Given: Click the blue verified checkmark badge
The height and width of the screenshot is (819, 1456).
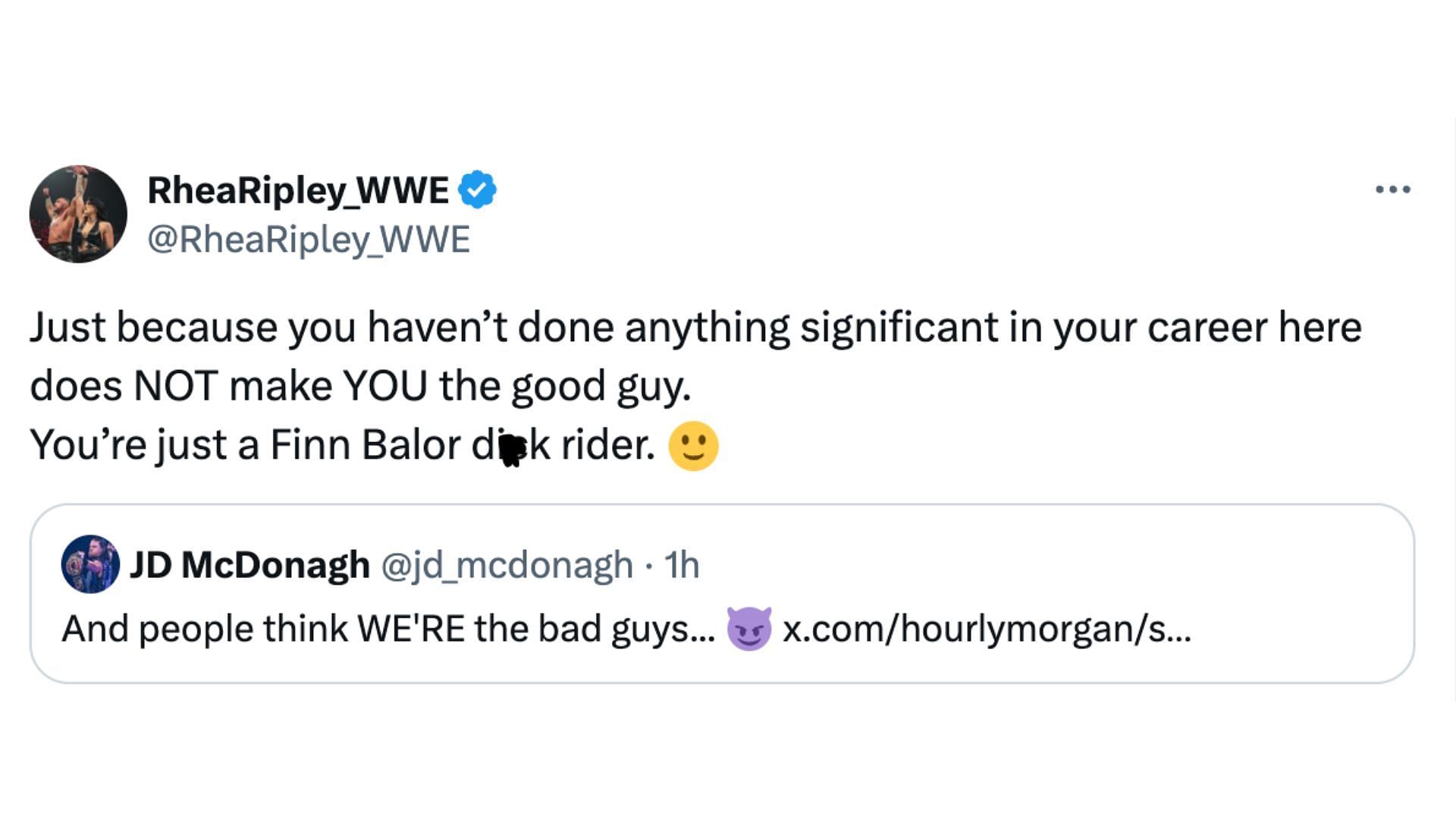Looking at the screenshot, I should [x=478, y=190].
